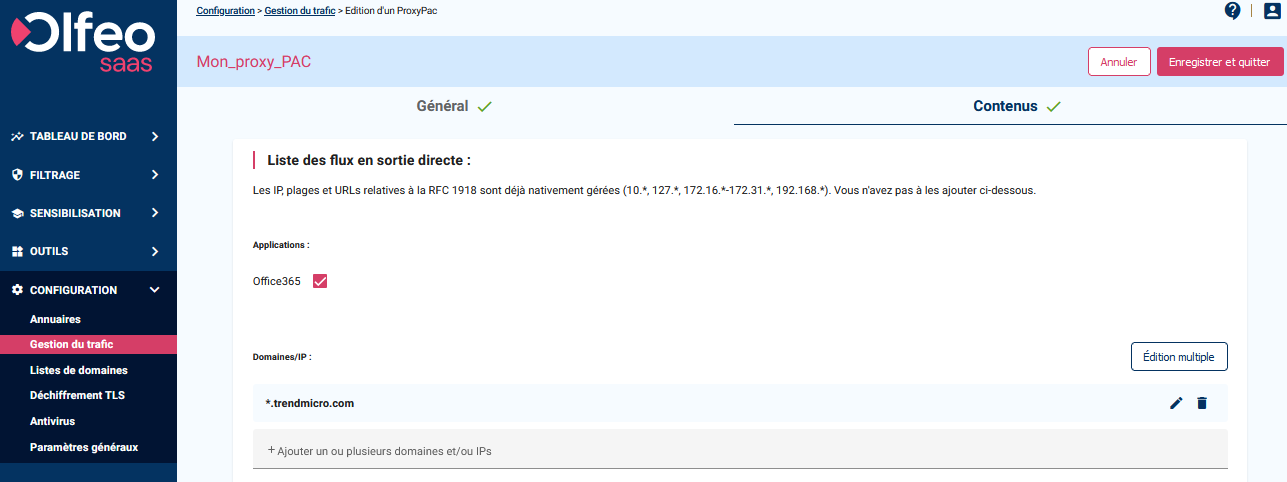This screenshot has height=482, width=1287.
Task: Uncheck the Office365 checkbox
Action: pos(320,281)
